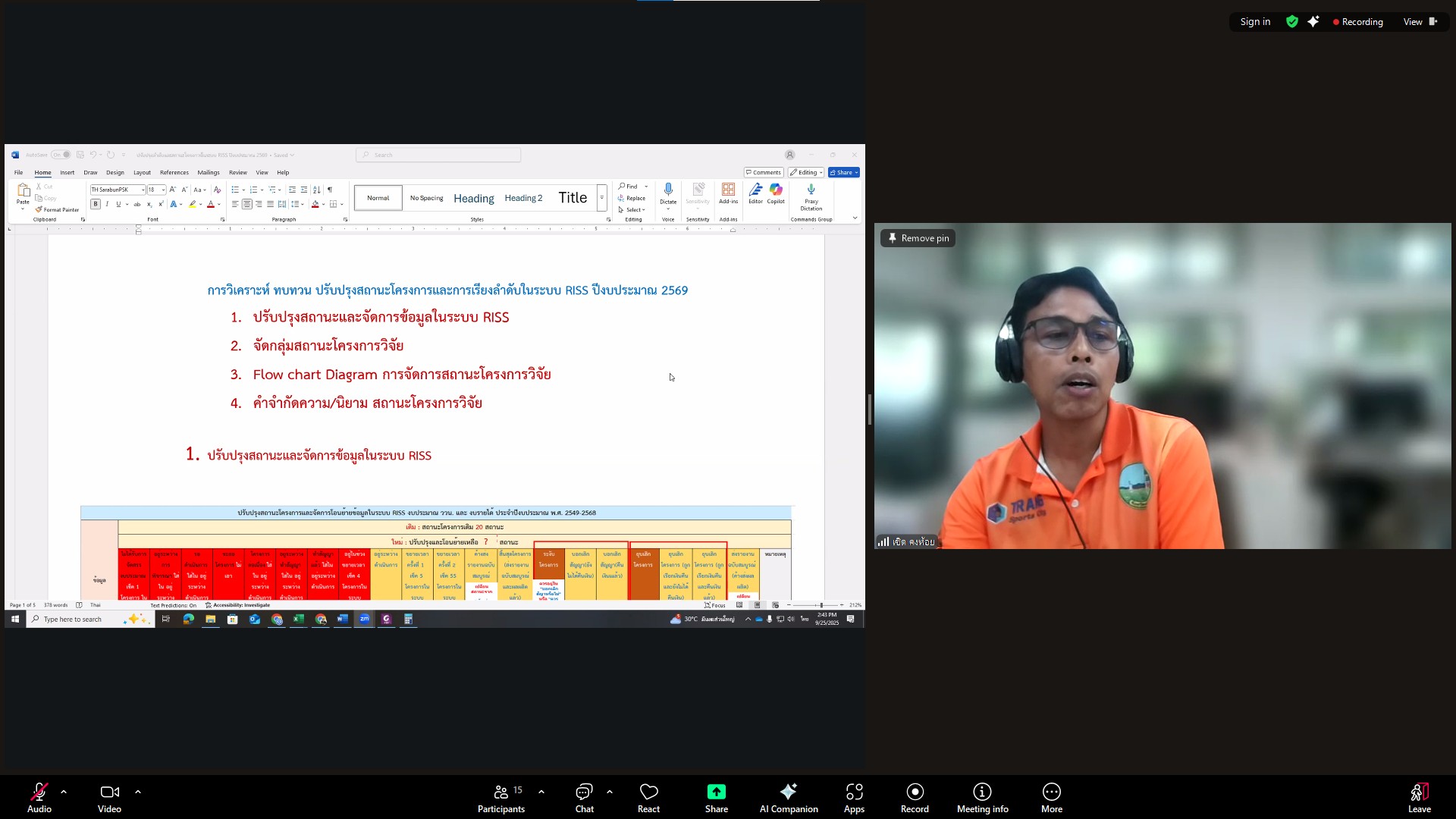
Task: Leave the meeting
Action: (x=1419, y=798)
